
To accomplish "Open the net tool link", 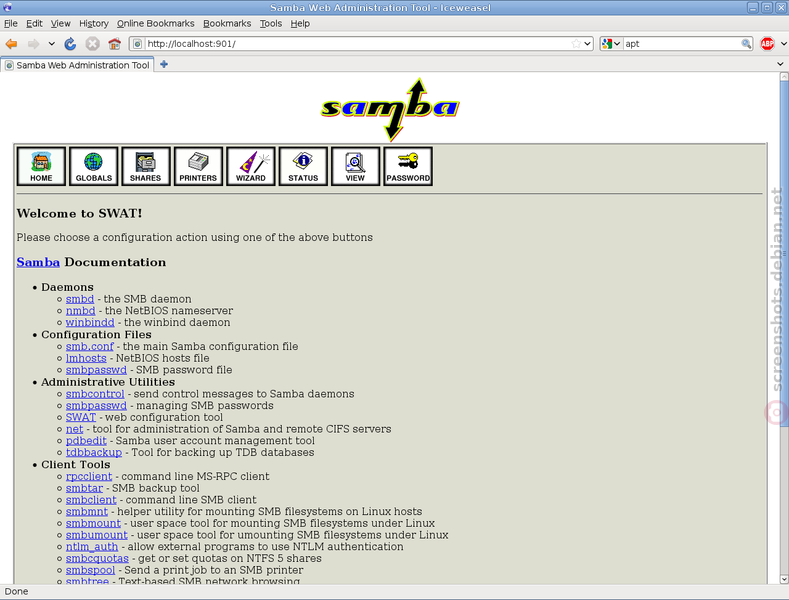I will (74, 429).
